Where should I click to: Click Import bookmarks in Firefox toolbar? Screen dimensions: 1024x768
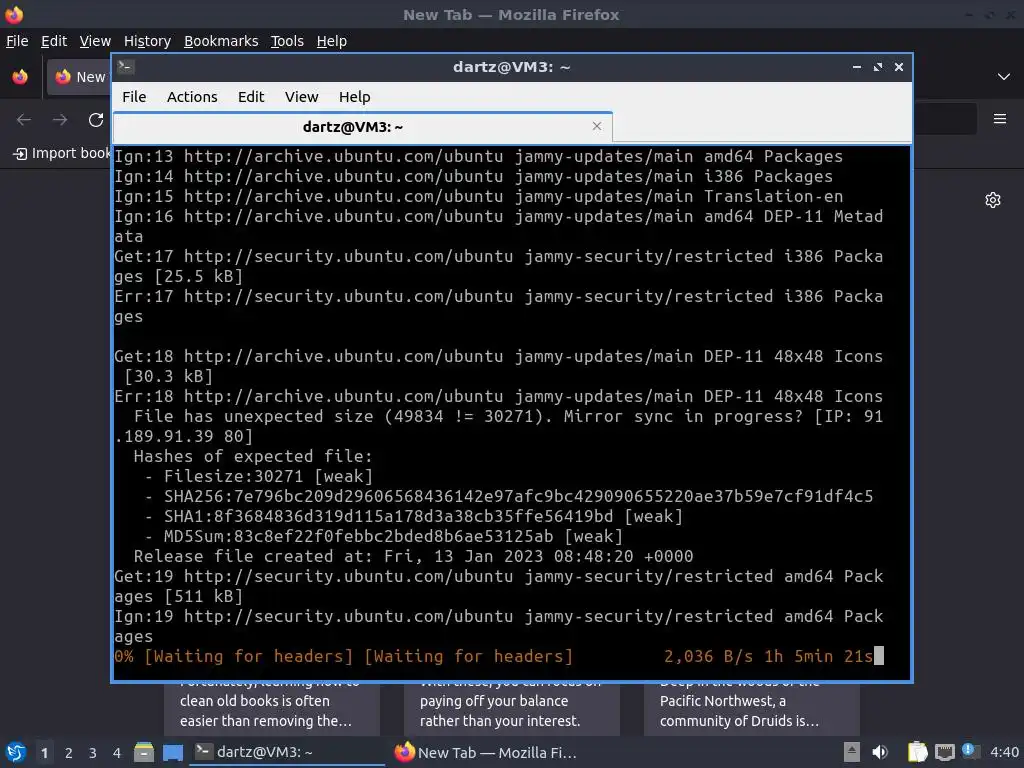[x=62, y=153]
